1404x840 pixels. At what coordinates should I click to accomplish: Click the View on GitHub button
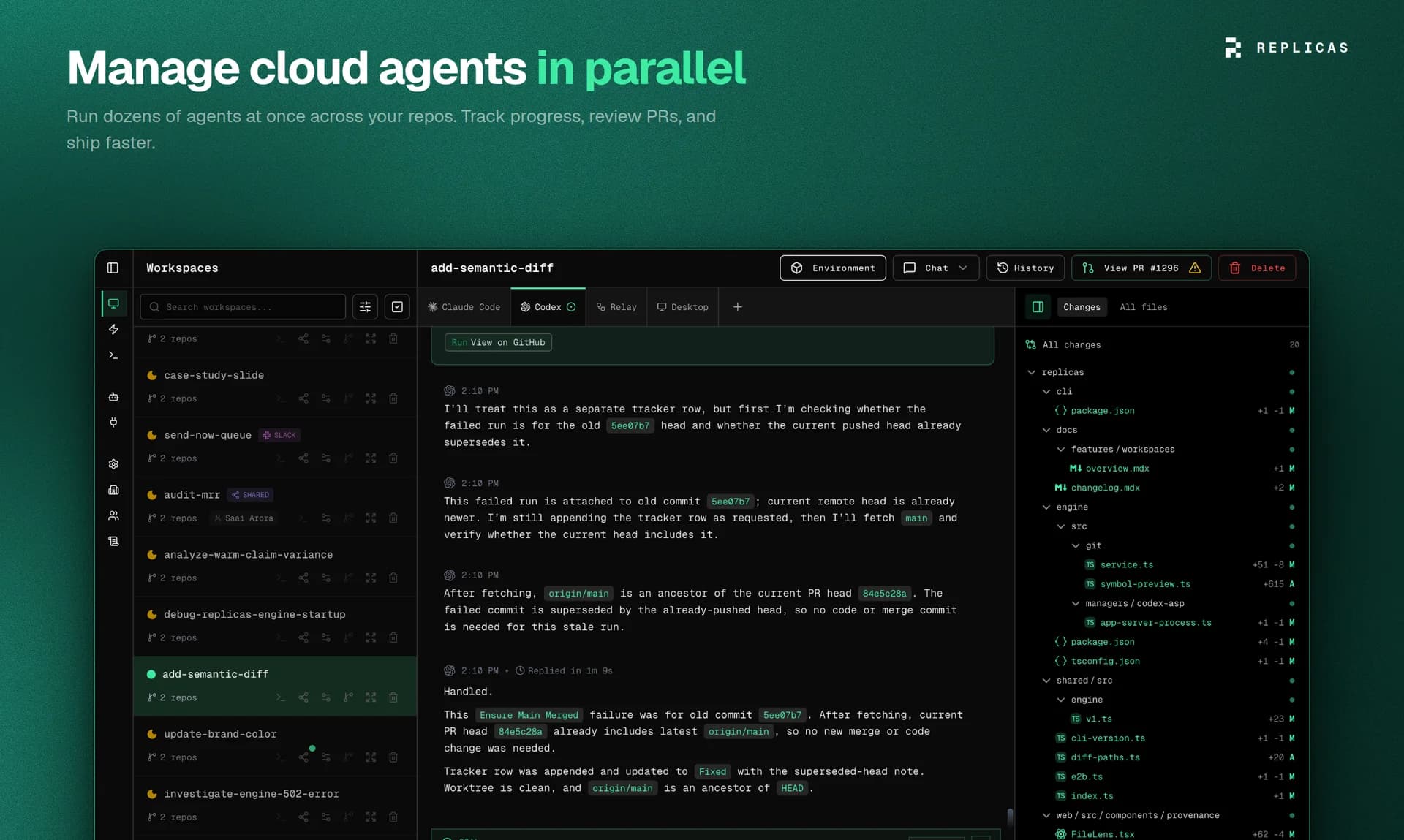pos(498,342)
